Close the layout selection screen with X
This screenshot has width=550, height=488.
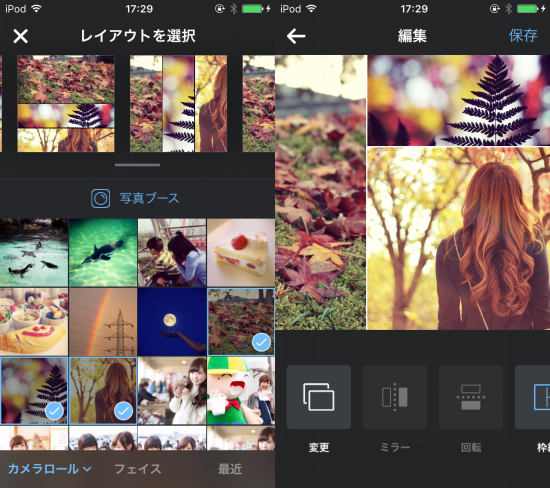[20, 36]
